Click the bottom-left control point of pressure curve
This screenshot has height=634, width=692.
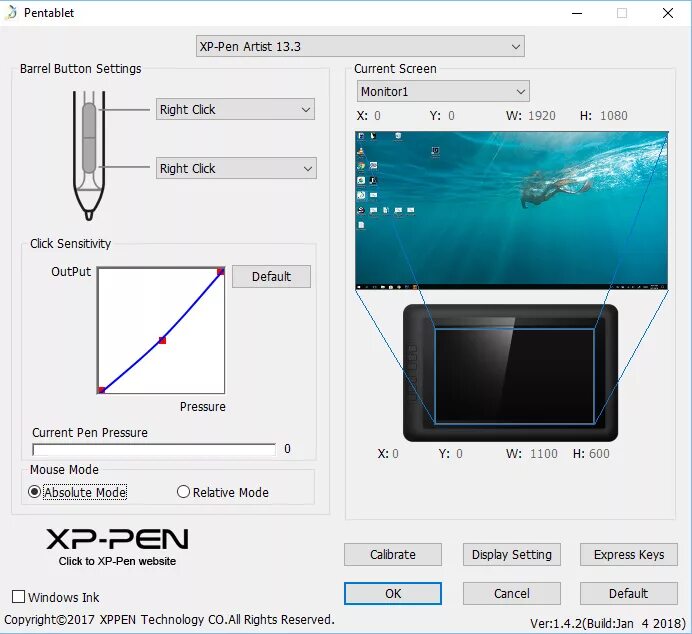point(102,390)
